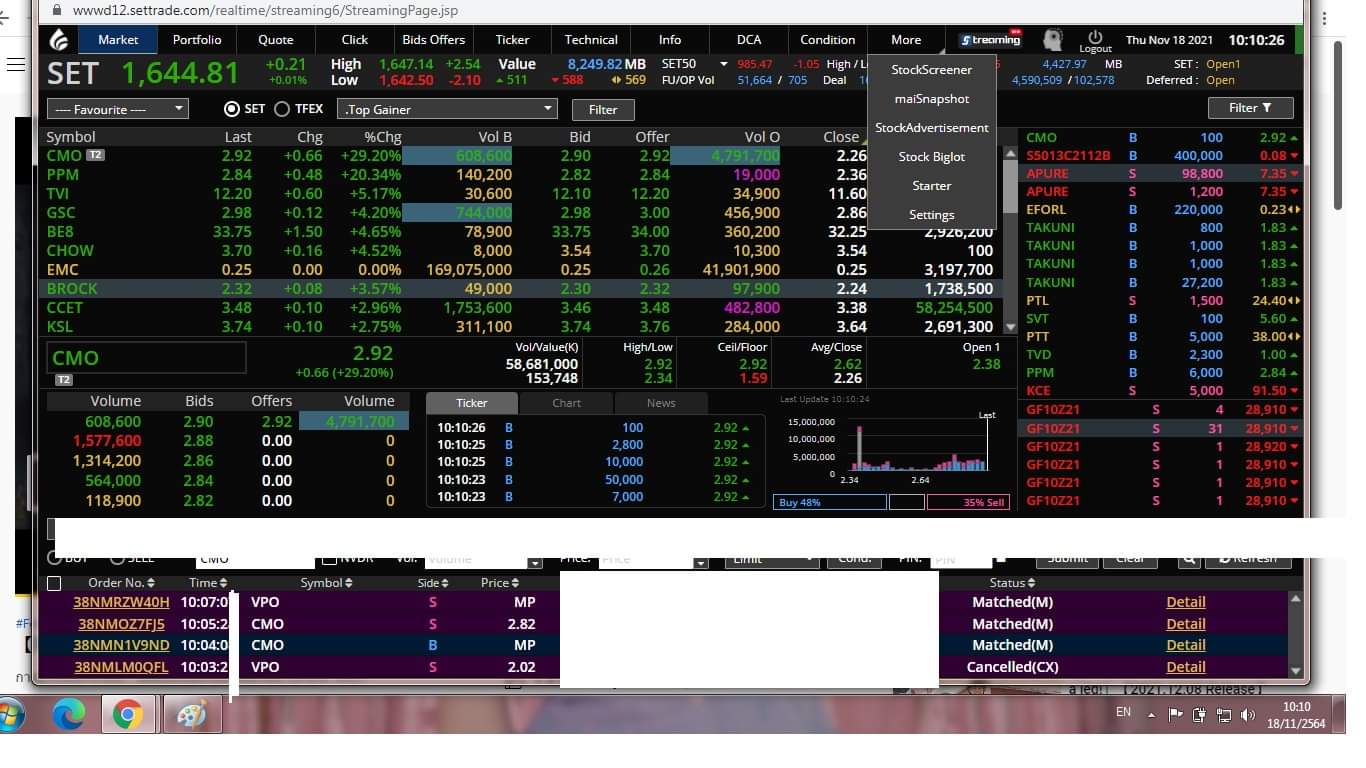Sort orders using Status column arrows
The height and width of the screenshot is (768, 1366).
point(1031,583)
